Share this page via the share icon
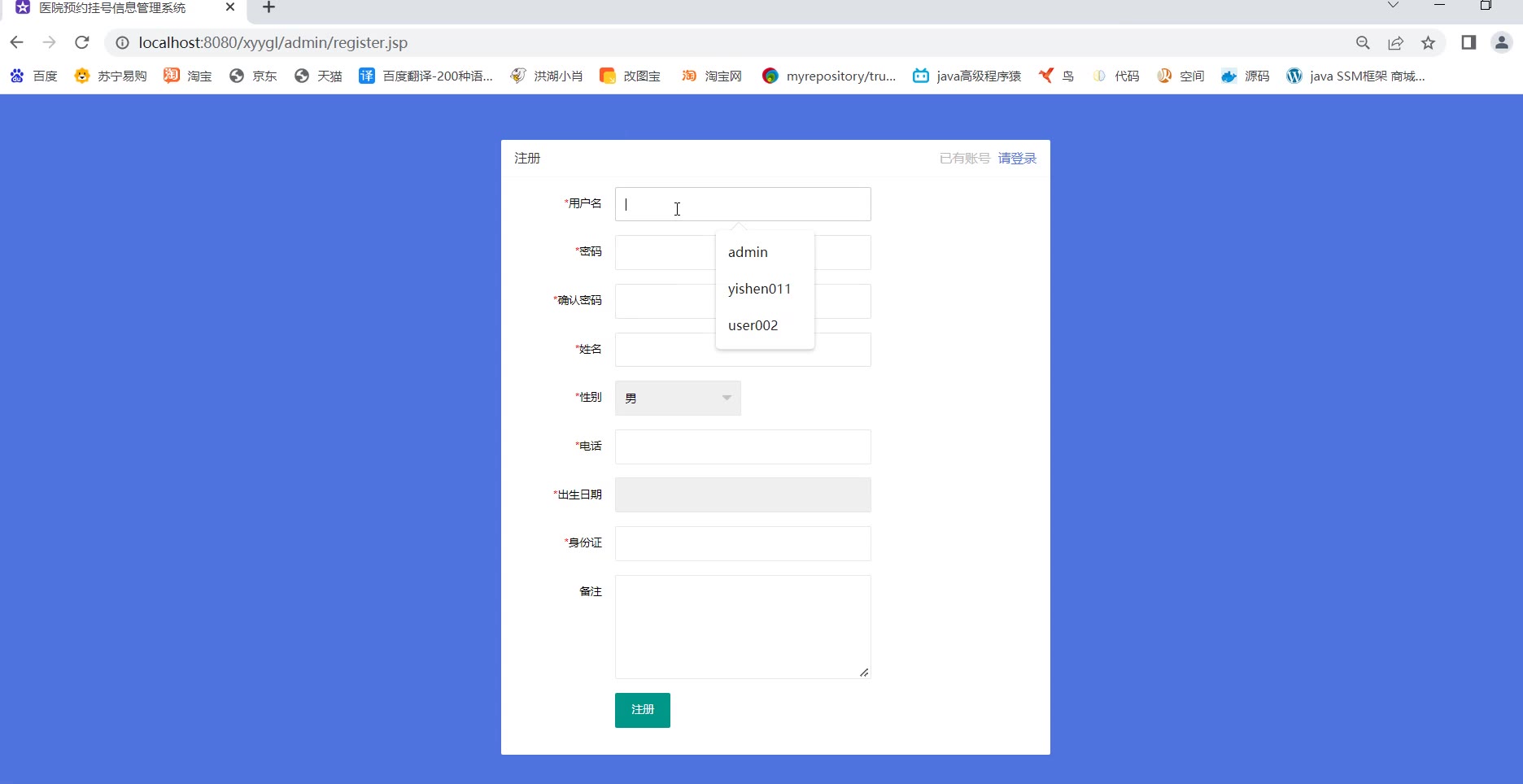1523x784 pixels. point(1395,42)
